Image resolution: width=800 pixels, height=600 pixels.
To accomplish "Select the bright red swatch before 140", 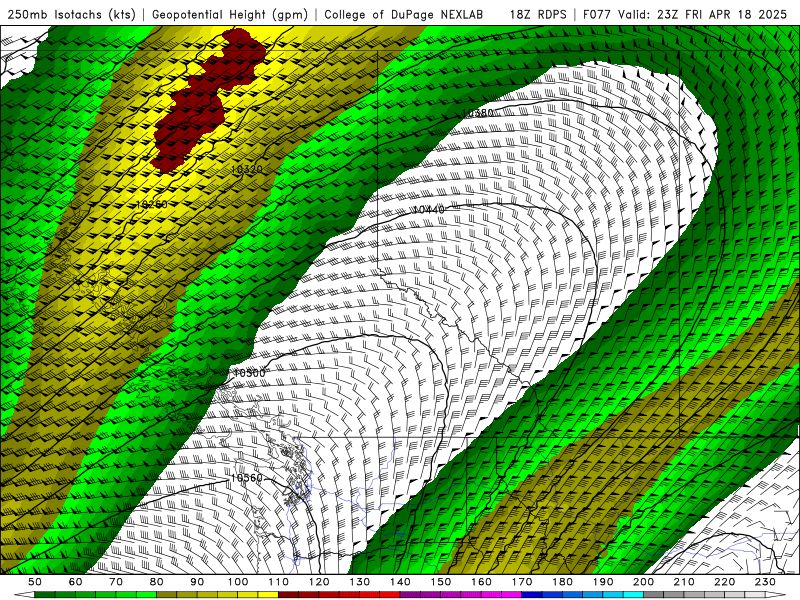I will click(390, 595).
